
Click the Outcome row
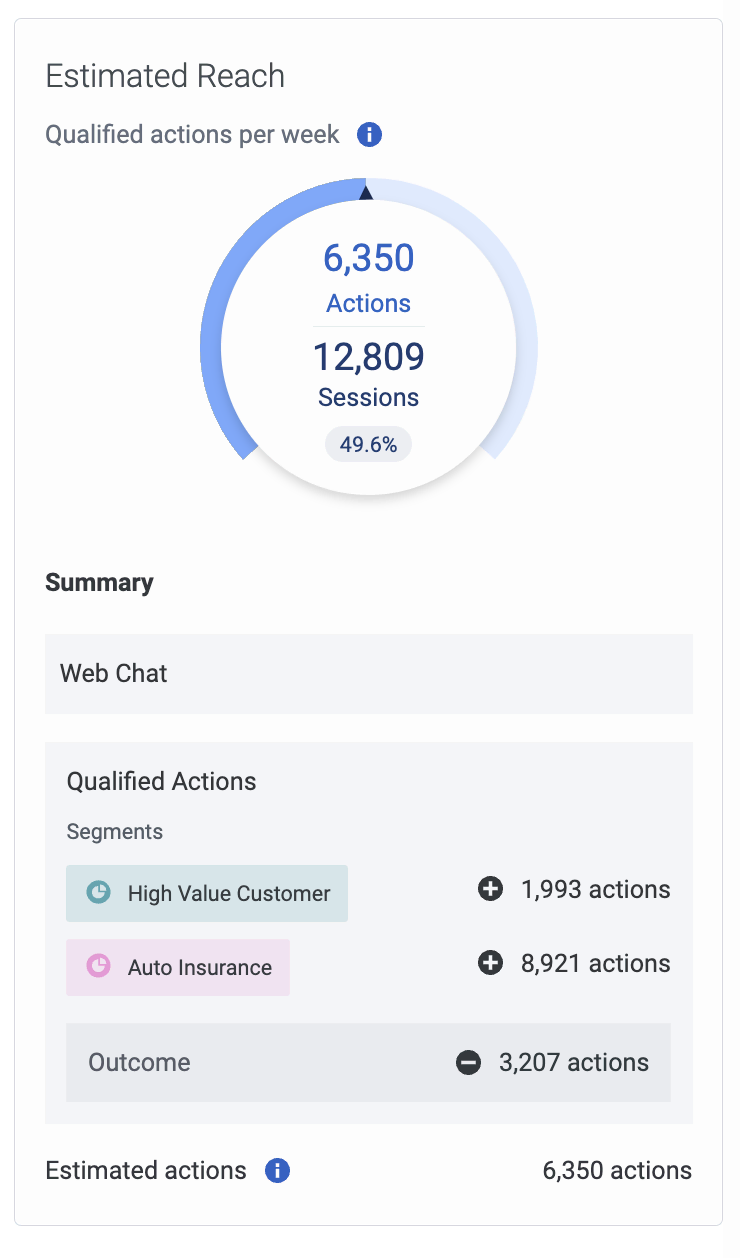[x=368, y=1062]
